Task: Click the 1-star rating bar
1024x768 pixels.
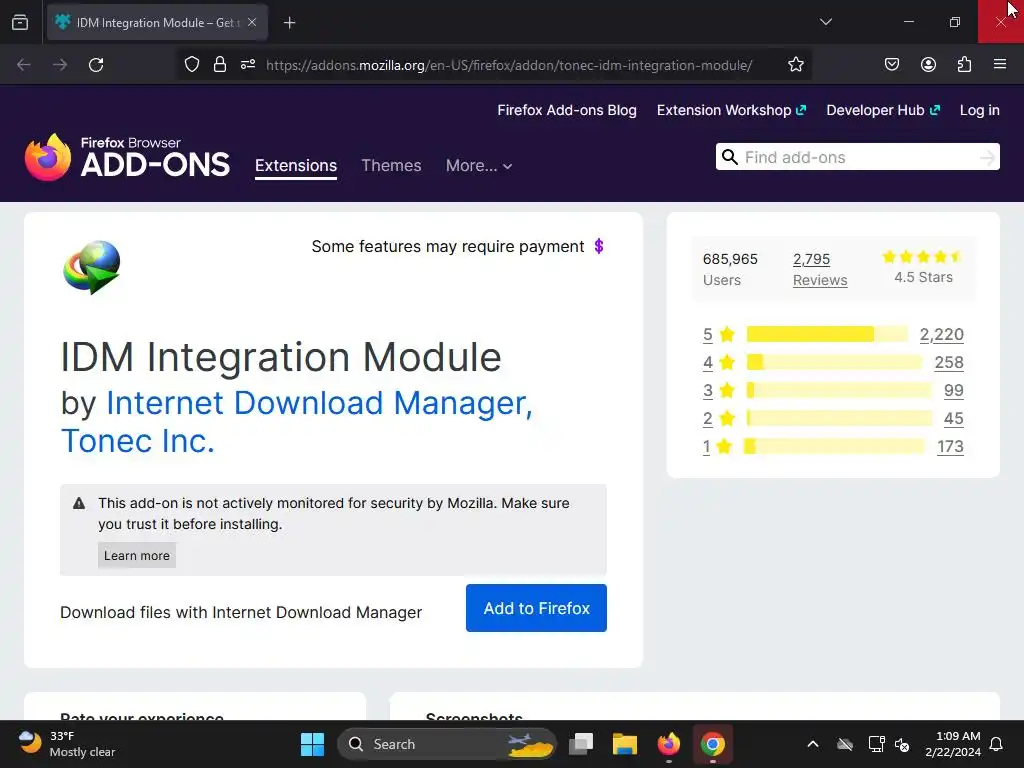Action: [x=834, y=447]
